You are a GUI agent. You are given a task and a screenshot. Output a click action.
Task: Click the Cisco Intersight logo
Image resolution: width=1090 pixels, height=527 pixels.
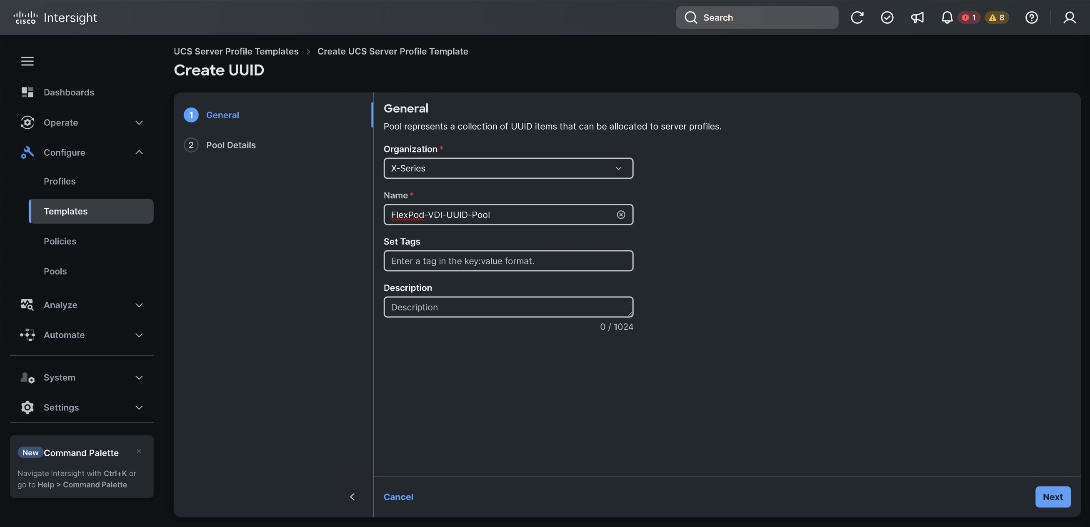(x=56, y=17)
